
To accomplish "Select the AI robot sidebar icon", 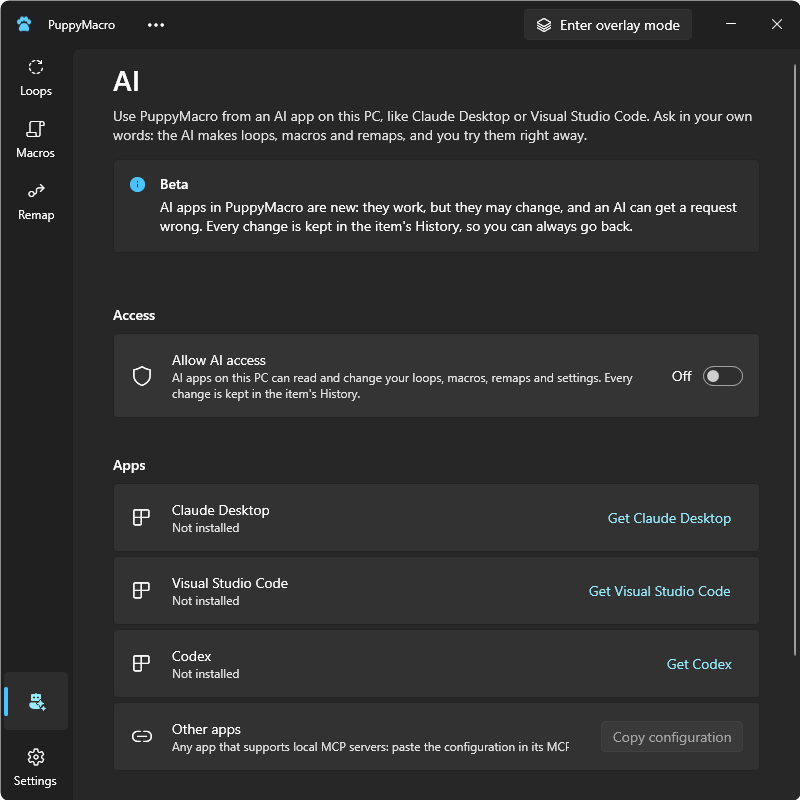I will 36,701.
